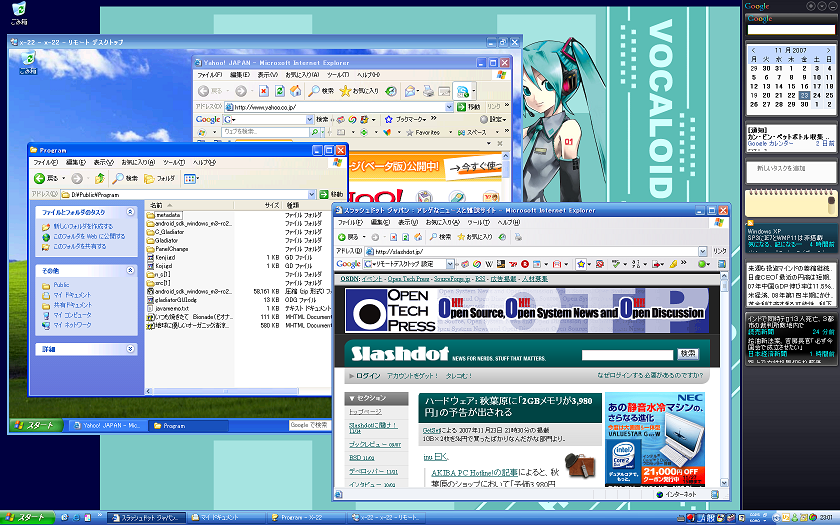Open the 編集 menu in Slashdot IE window
This screenshot has height=525, width=840.
click(x=380, y=222)
